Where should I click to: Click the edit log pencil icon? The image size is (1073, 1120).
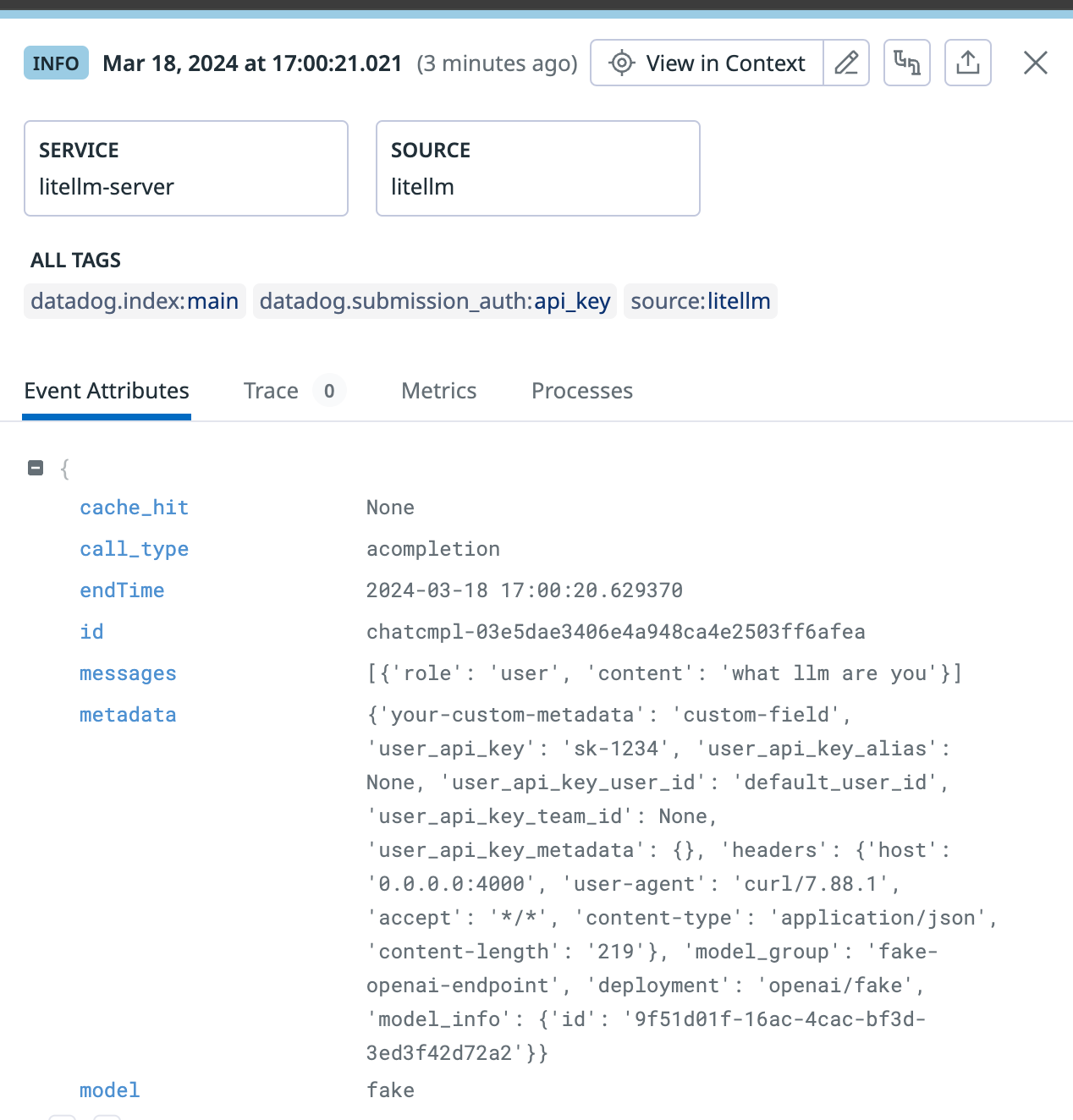click(846, 63)
